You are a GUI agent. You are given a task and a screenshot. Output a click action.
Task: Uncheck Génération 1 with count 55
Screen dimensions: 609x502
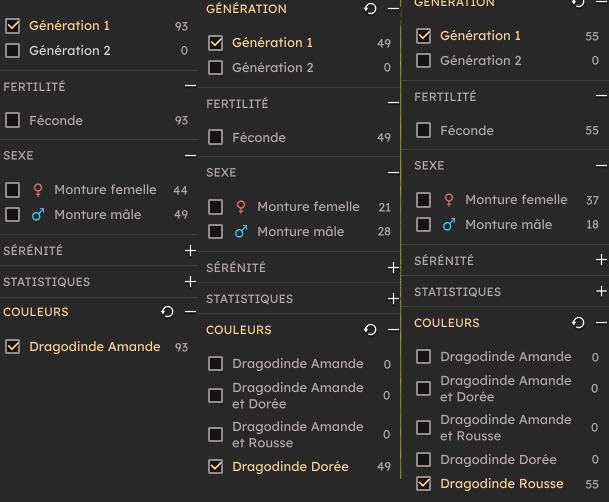(x=423, y=36)
